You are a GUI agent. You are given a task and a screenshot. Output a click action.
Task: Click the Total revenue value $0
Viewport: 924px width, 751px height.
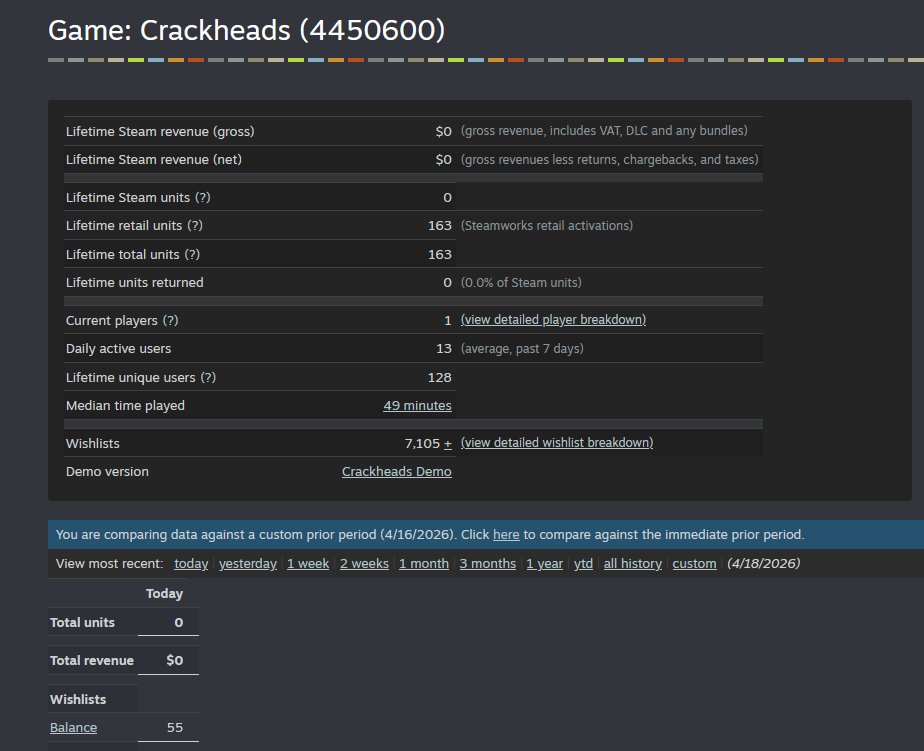pyautogui.click(x=174, y=660)
